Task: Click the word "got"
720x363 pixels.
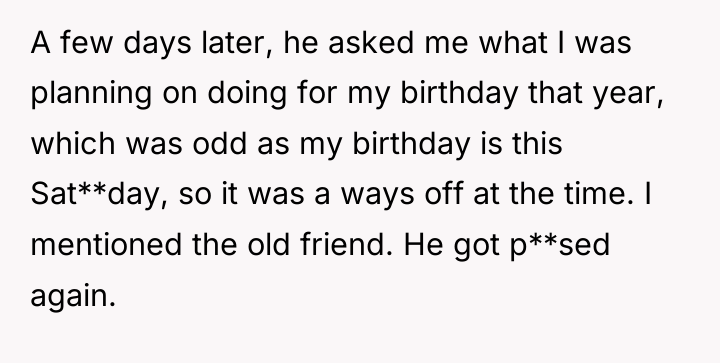Action: 477,246
